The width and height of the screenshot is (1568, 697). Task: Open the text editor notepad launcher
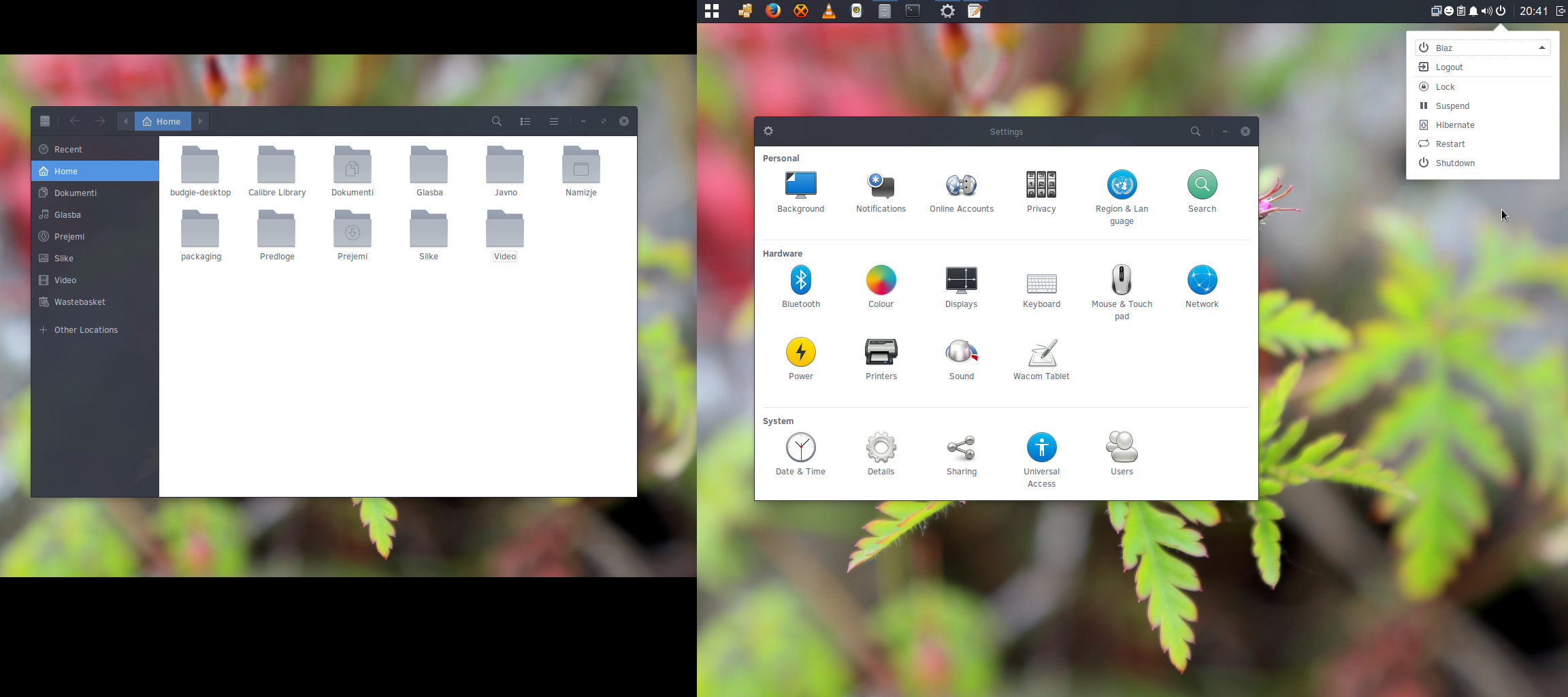tap(975, 11)
